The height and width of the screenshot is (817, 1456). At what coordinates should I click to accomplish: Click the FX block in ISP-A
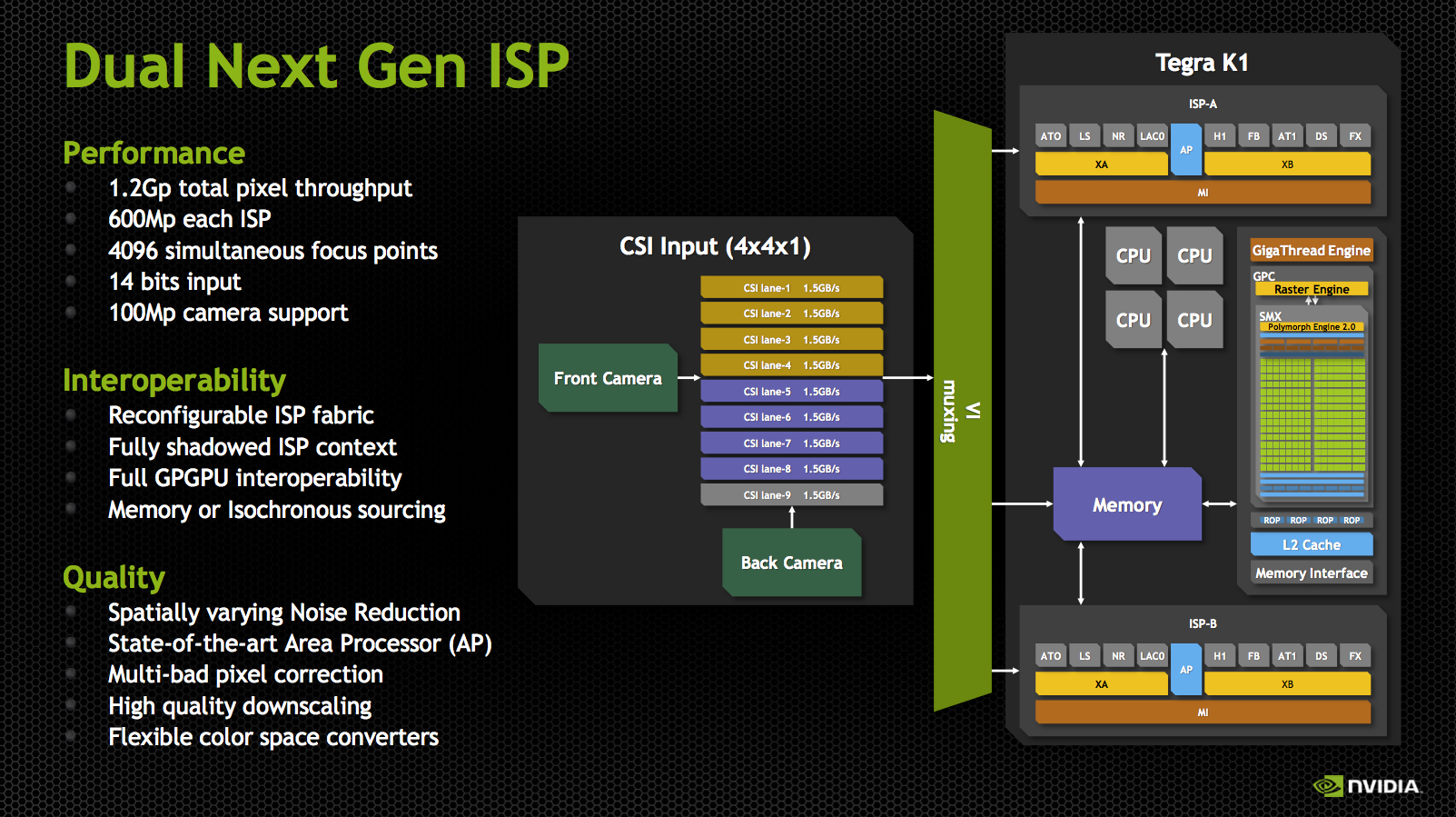click(x=1355, y=136)
